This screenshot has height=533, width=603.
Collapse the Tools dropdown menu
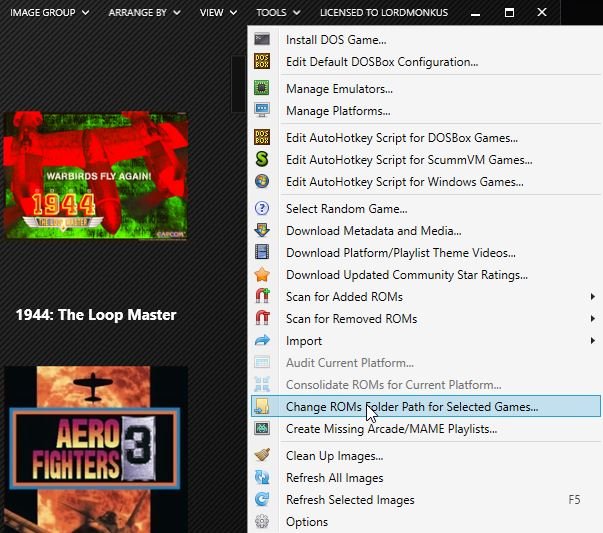[x=278, y=13]
